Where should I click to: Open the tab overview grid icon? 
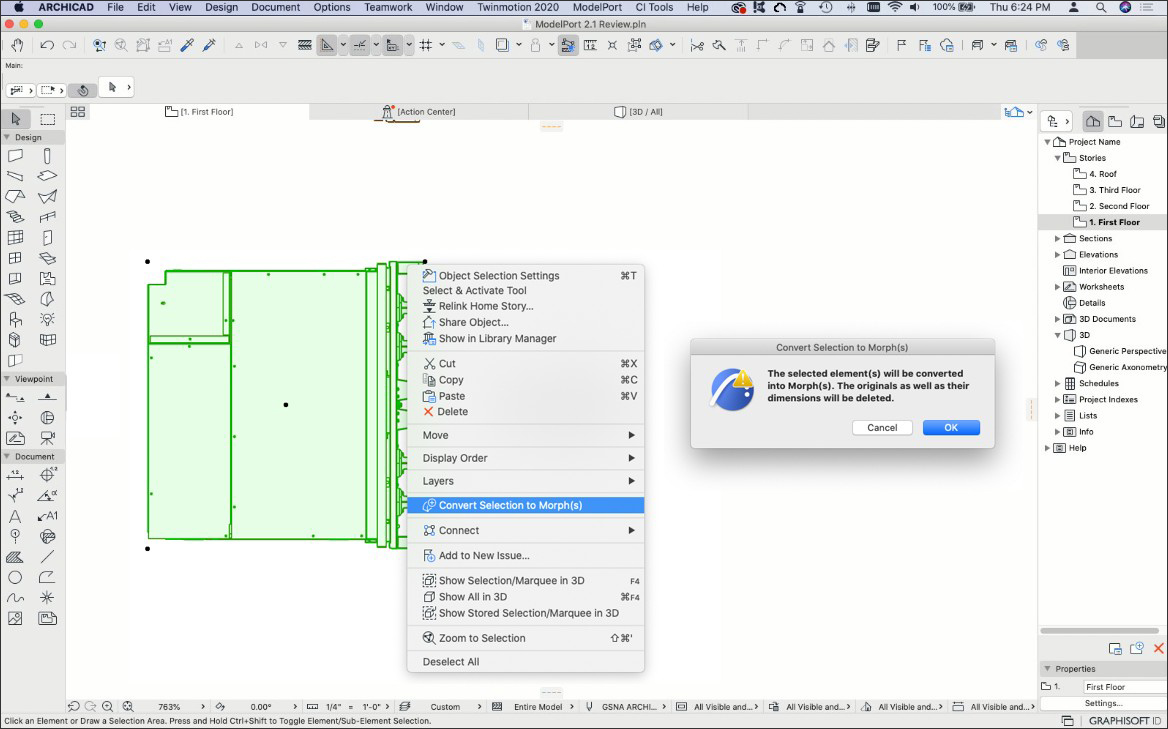click(x=77, y=112)
